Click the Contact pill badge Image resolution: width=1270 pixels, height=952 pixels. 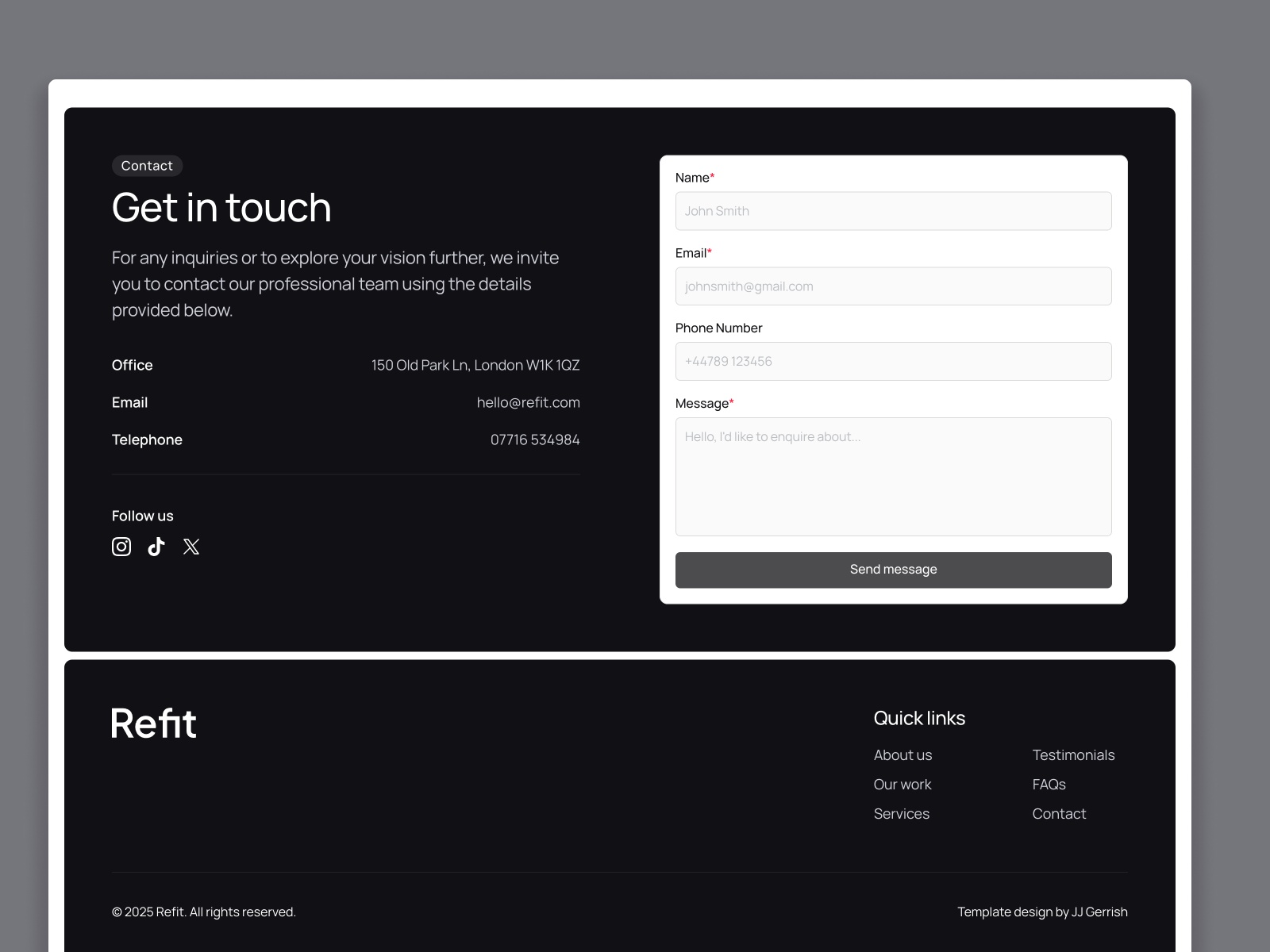pyautogui.click(x=147, y=166)
